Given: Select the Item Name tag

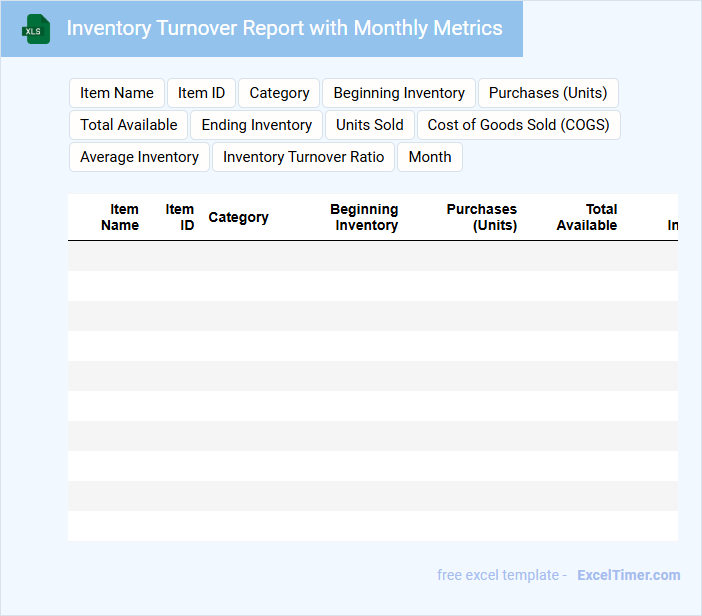Looking at the screenshot, I should [x=117, y=93].
